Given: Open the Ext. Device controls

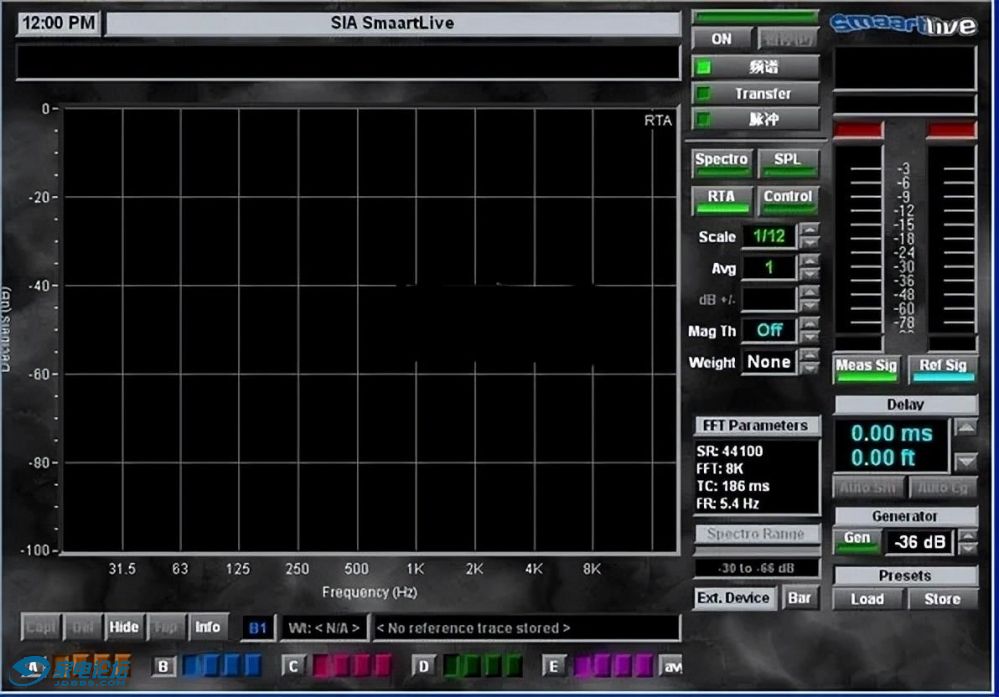Looking at the screenshot, I should [x=733, y=598].
